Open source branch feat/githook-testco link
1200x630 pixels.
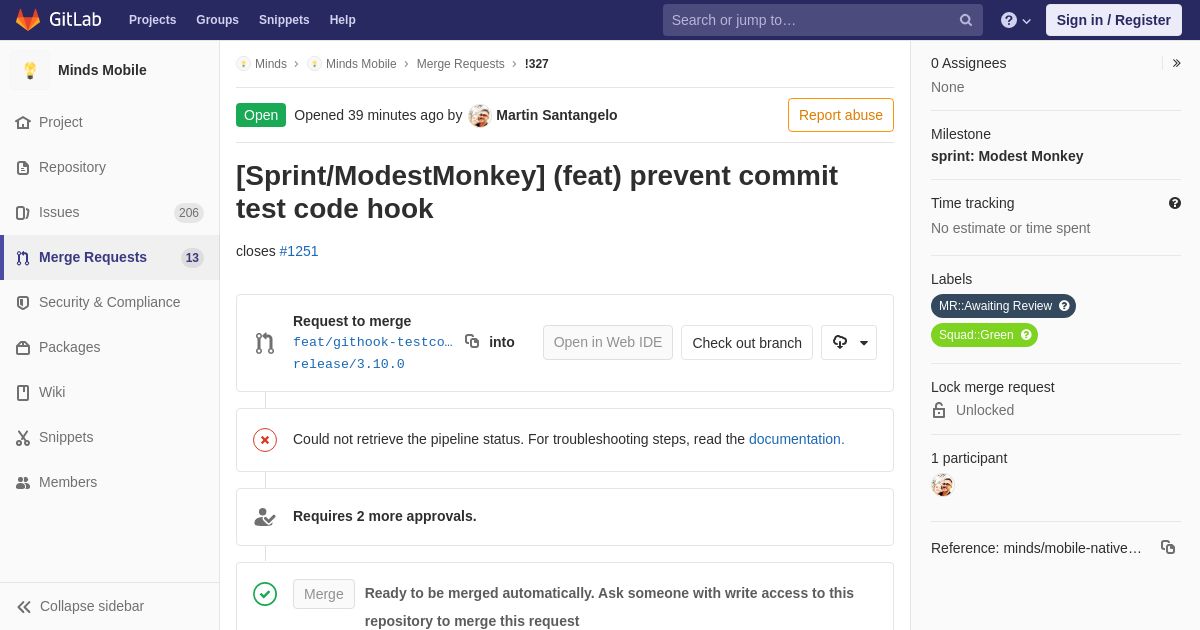tap(373, 342)
